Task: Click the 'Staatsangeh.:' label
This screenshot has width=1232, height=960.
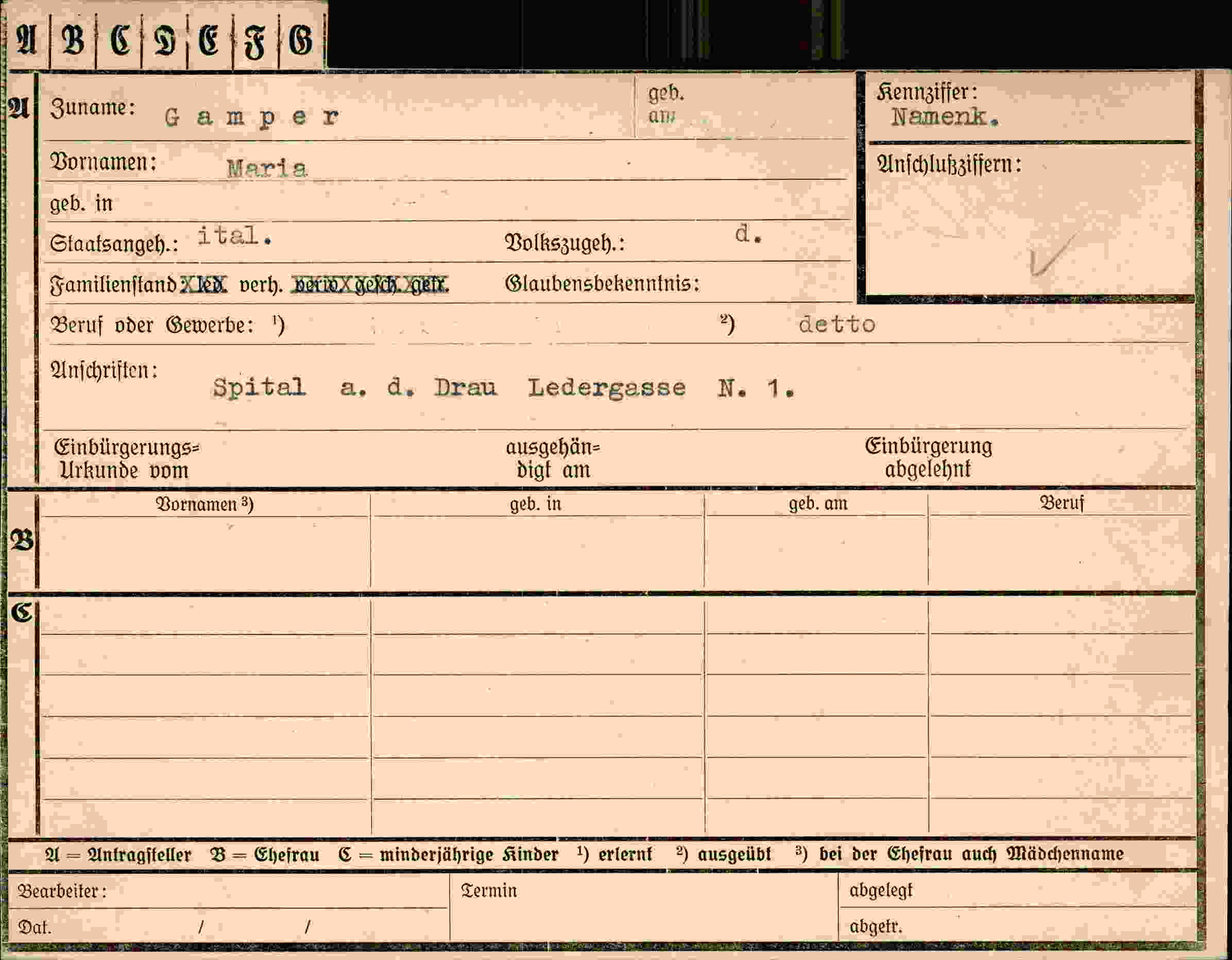Action: pos(114,244)
